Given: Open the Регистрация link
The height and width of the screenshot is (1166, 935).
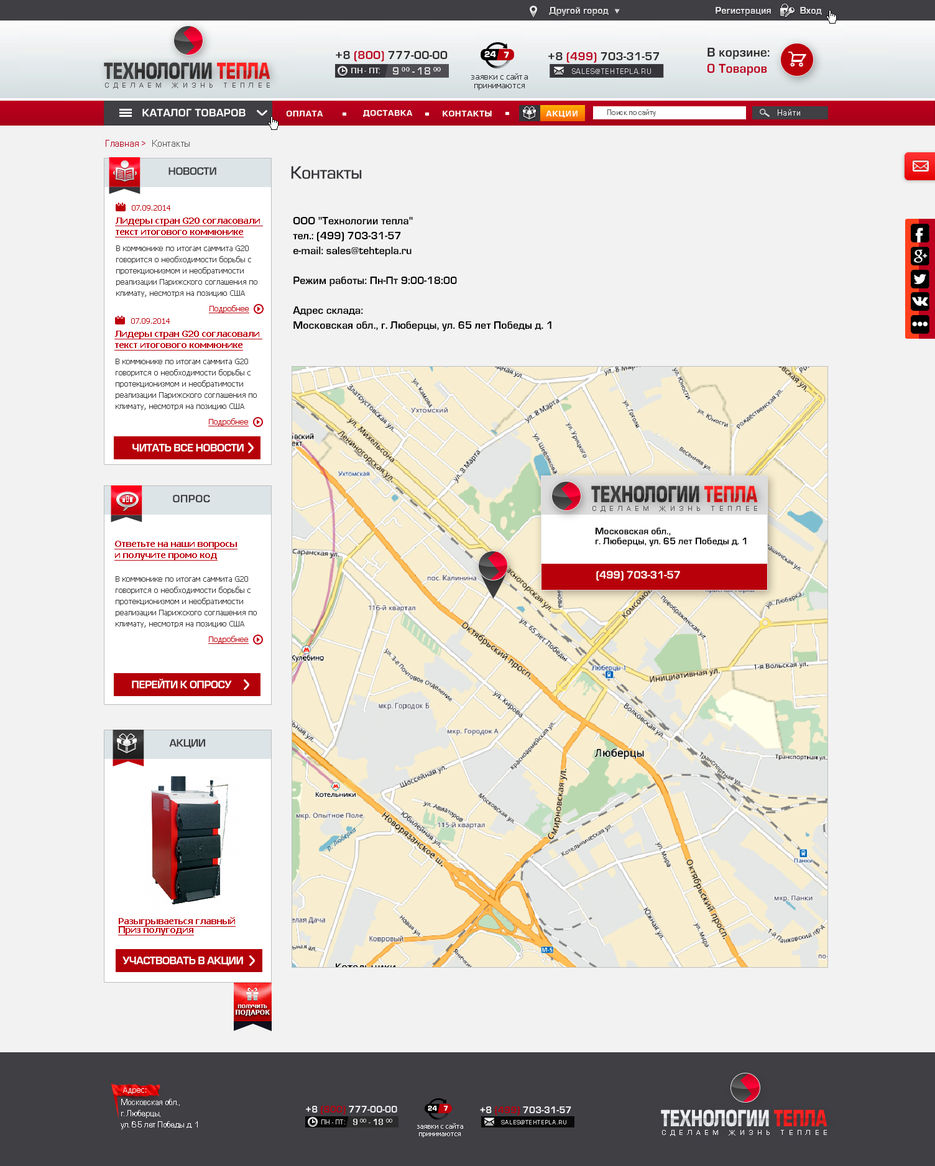Looking at the screenshot, I should pyautogui.click(x=742, y=11).
